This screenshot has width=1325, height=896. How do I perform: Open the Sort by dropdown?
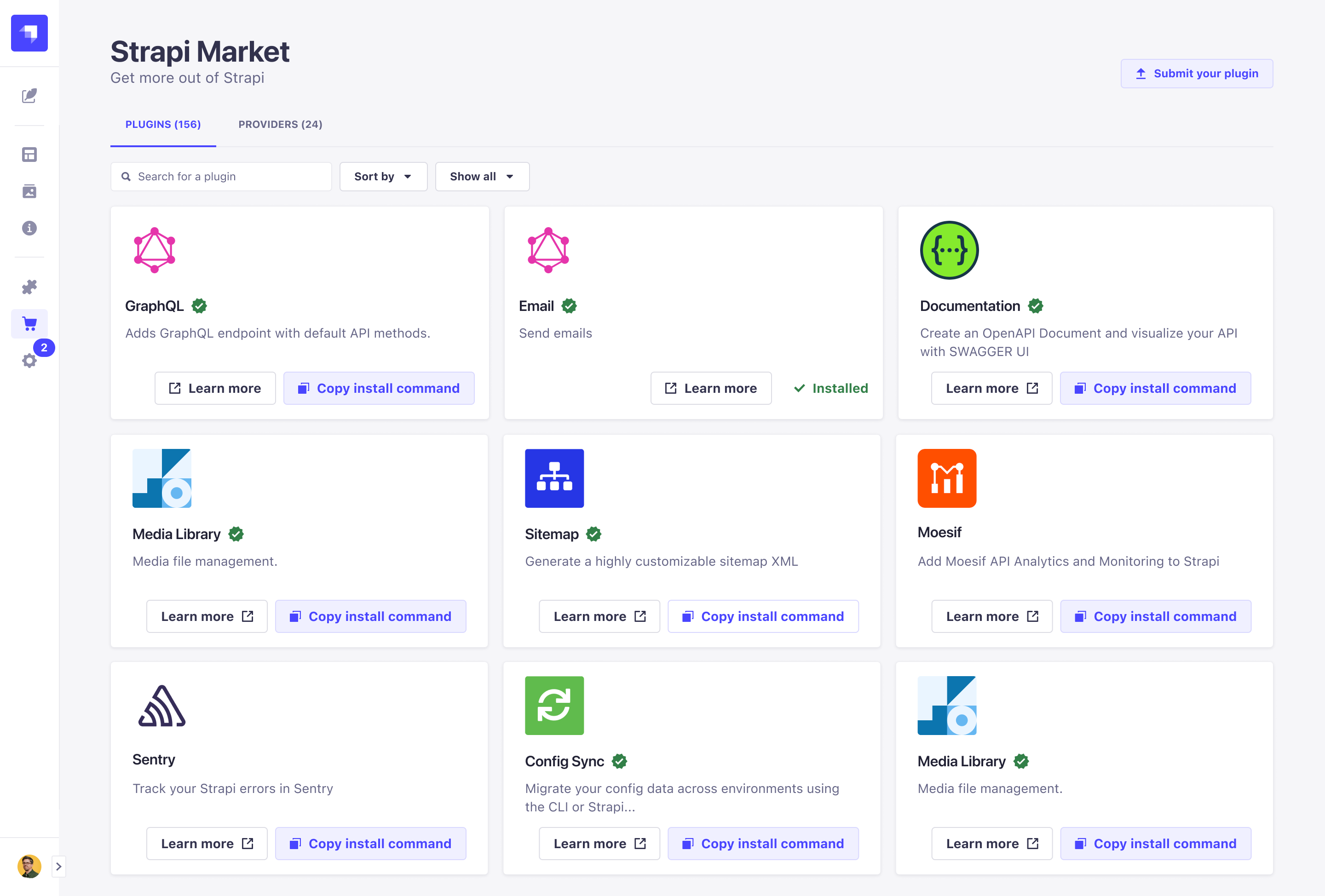(x=383, y=176)
